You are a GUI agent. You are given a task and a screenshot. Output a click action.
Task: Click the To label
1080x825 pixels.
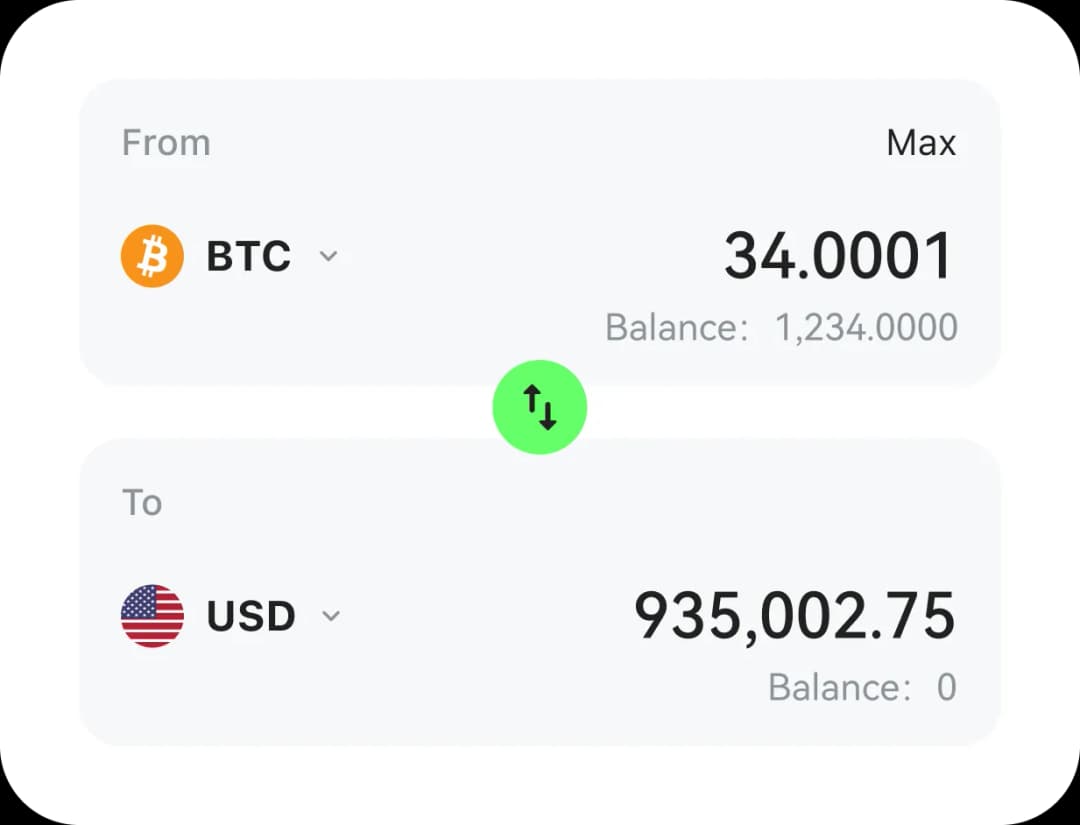click(x=142, y=502)
